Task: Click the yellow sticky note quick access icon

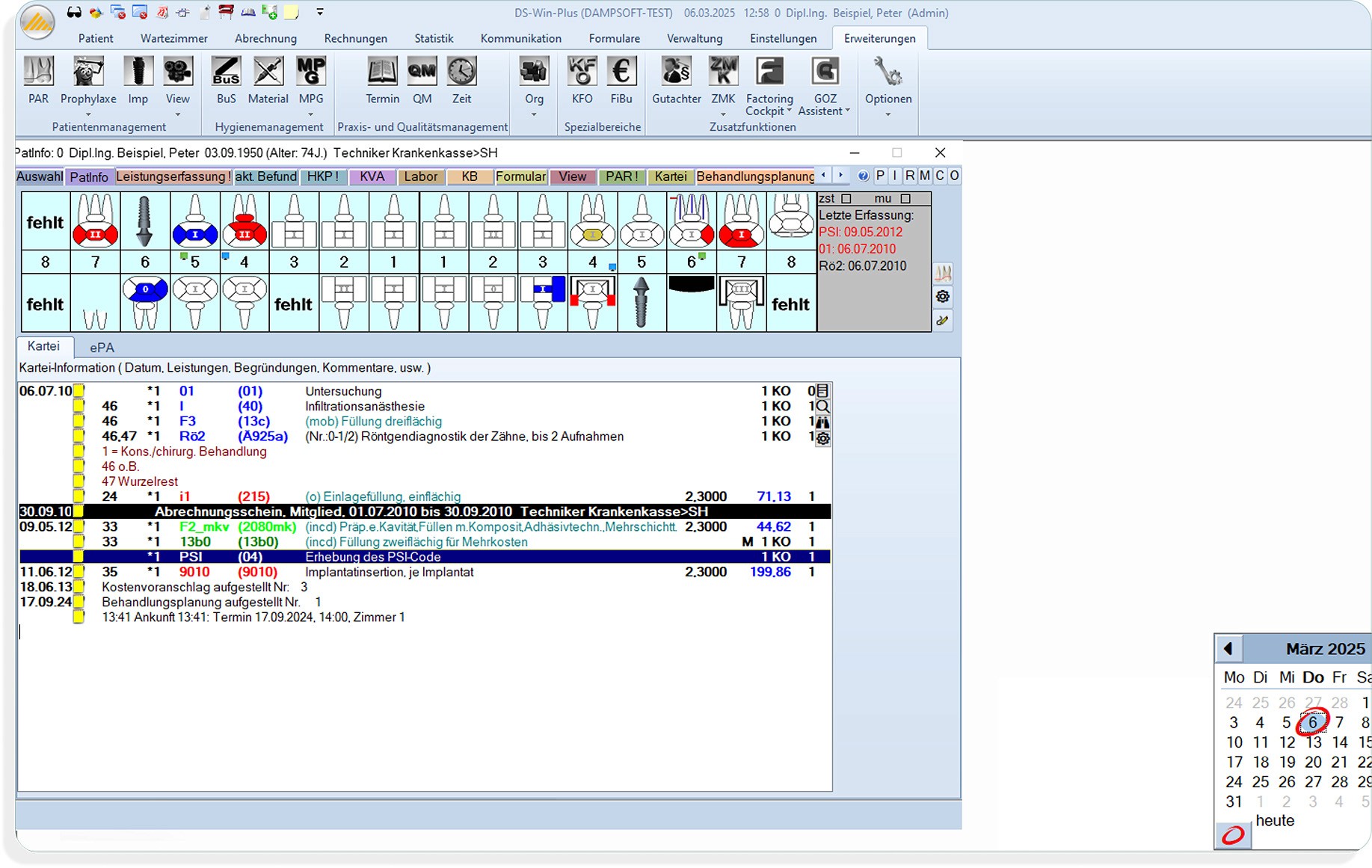Action: [x=292, y=12]
